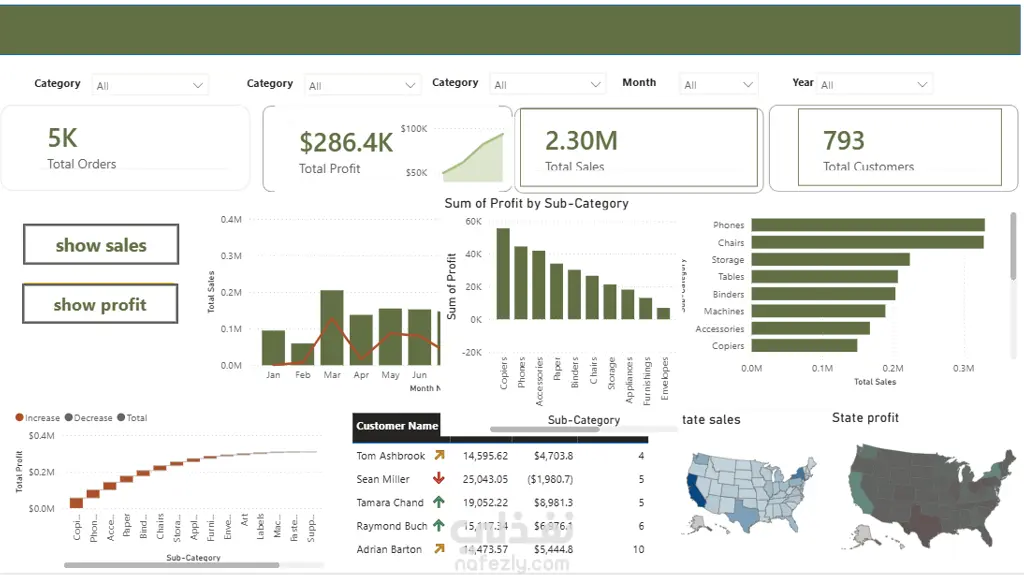The width and height of the screenshot is (1024, 575).
Task: Select the Copiers horizontal sales bar
Action: (805, 346)
